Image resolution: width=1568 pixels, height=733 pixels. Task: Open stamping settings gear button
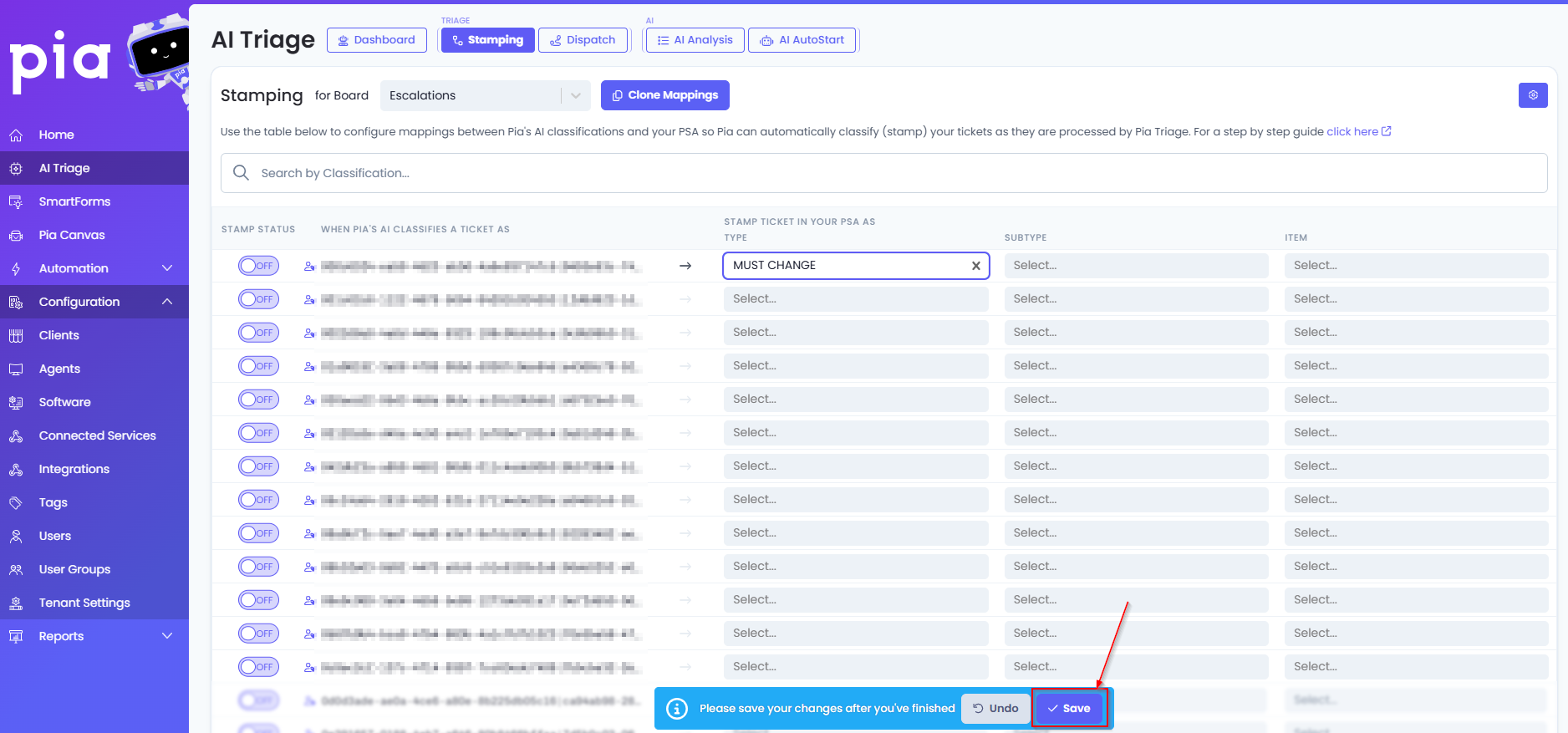pyautogui.click(x=1533, y=95)
